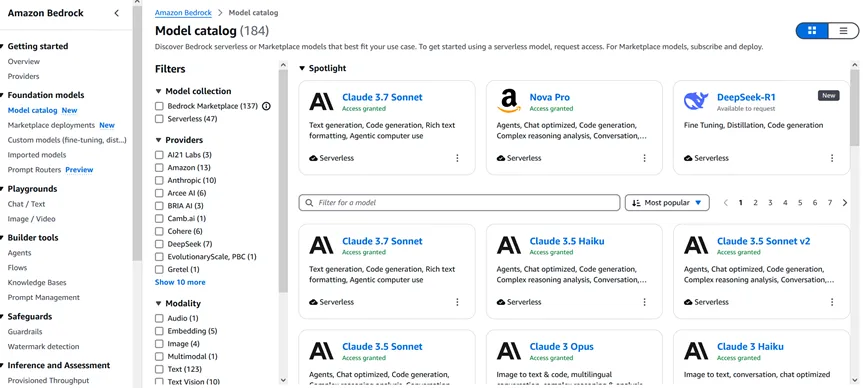Check the DeepSeek (7) provider filter
The image size is (863, 388).
159,244
